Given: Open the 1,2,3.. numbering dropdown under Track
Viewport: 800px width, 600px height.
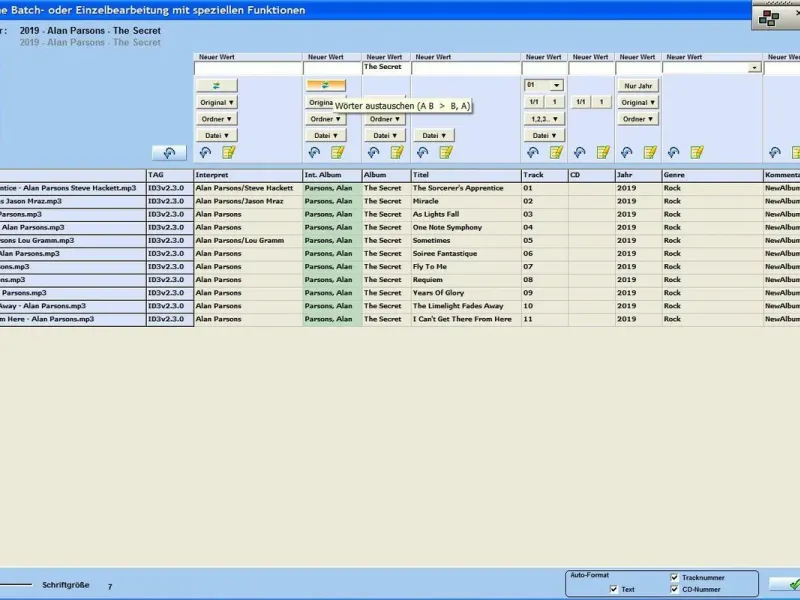Looking at the screenshot, I should tap(544, 119).
